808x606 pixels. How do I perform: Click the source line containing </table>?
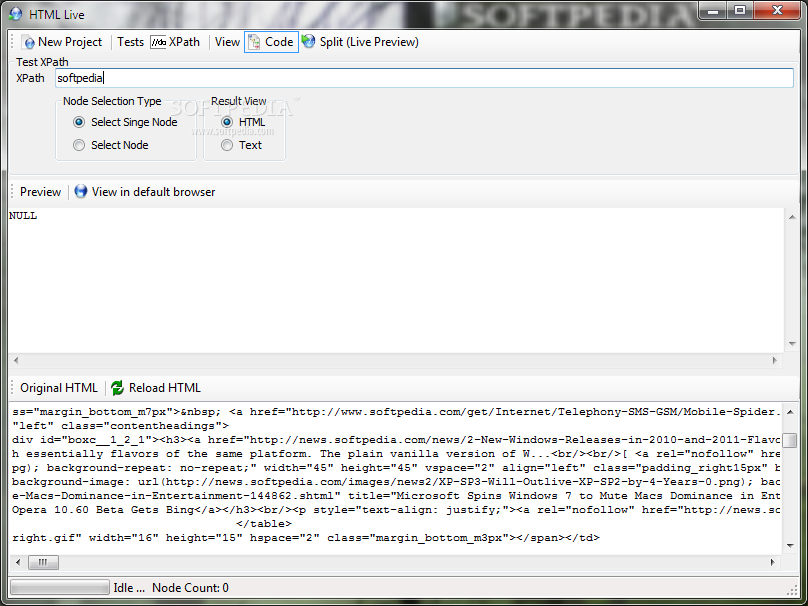click(264, 524)
